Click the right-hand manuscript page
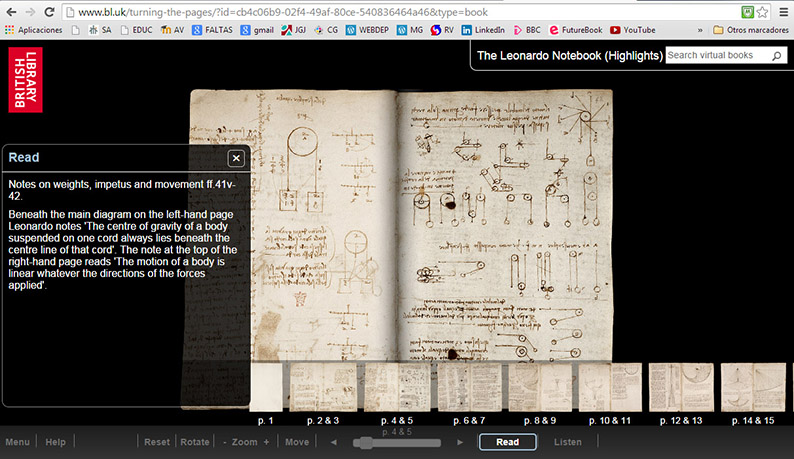This screenshot has width=794, height=459. coord(505,225)
